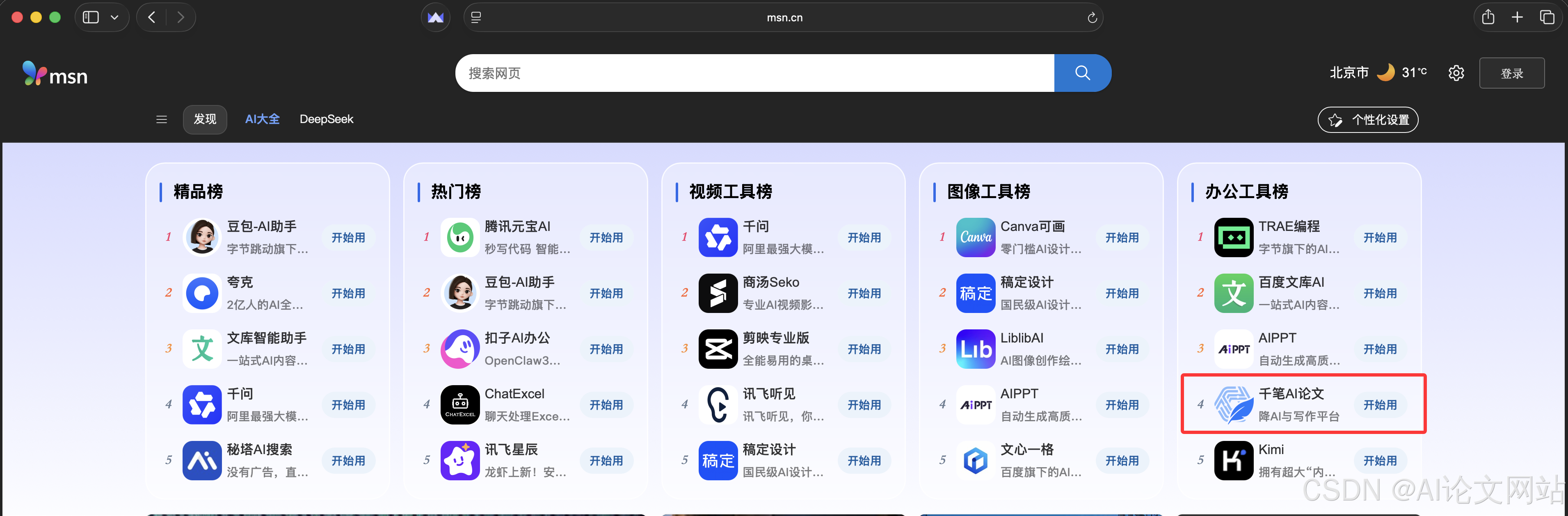The image size is (1568, 516).
Task: Open the hamburger menu beside 发现
Action: point(161,119)
